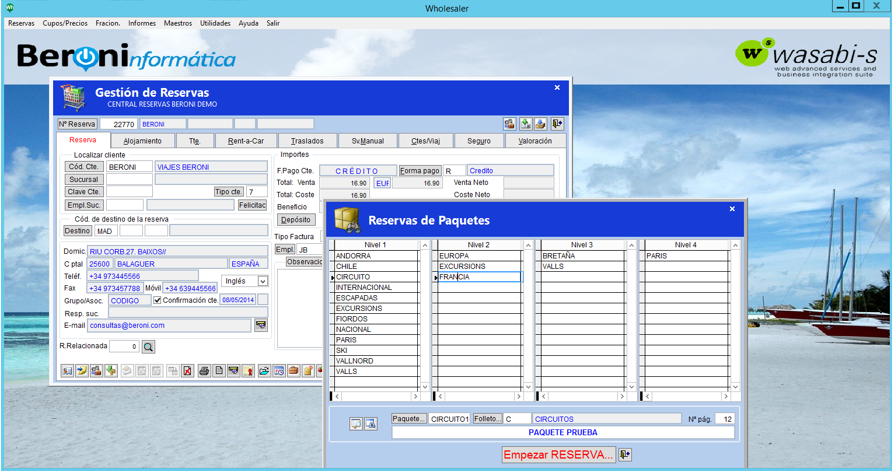Open the Inglés language dropdown
The image size is (893, 472).
tap(263, 282)
